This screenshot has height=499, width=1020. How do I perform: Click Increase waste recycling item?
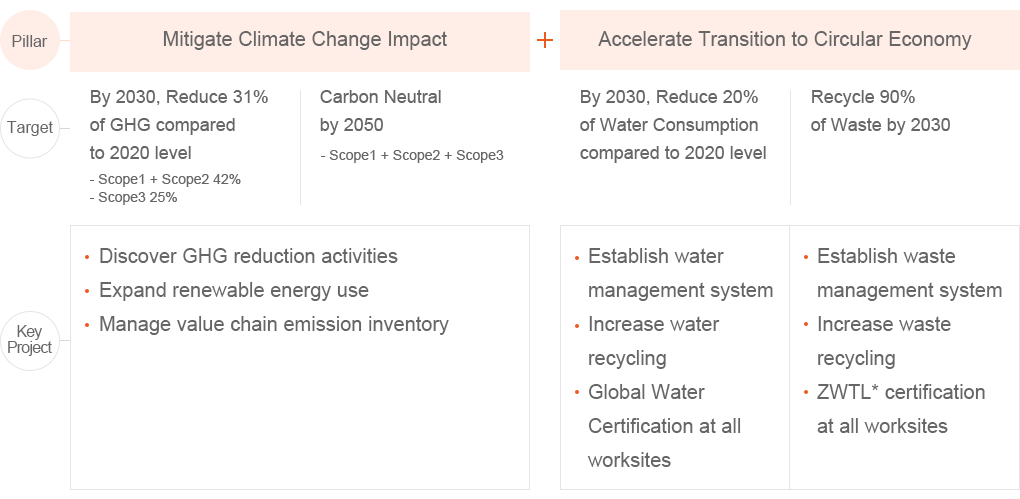[x=884, y=341]
